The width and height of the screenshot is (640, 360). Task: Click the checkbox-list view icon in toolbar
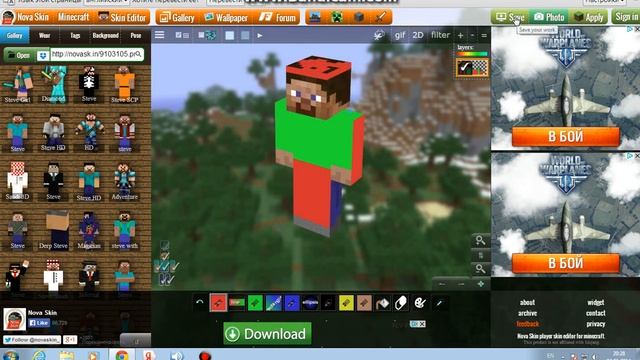pyautogui.click(x=182, y=36)
